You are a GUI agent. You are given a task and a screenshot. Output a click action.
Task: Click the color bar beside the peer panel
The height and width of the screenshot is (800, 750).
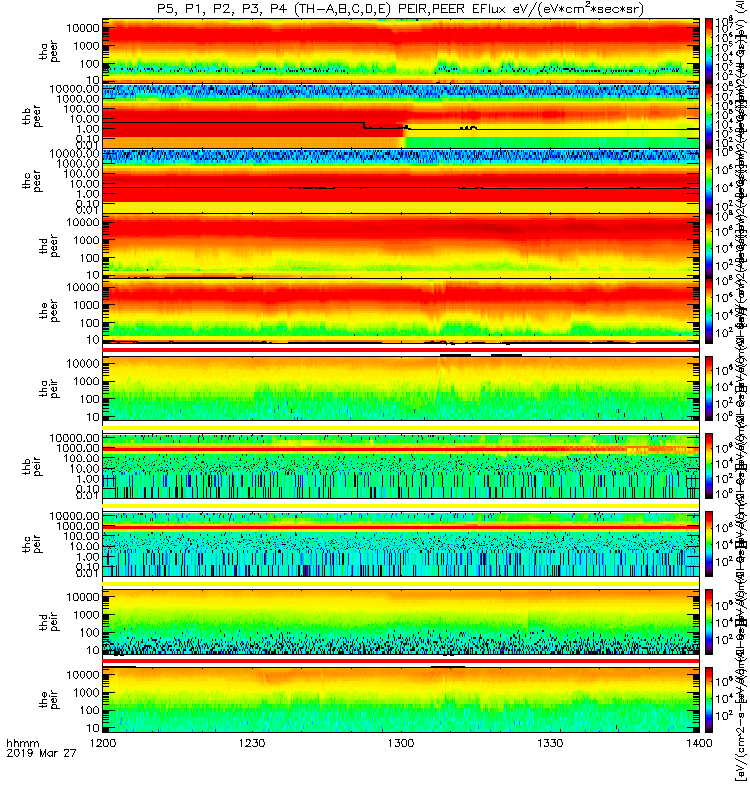pyautogui.click(x=709, y=311)
